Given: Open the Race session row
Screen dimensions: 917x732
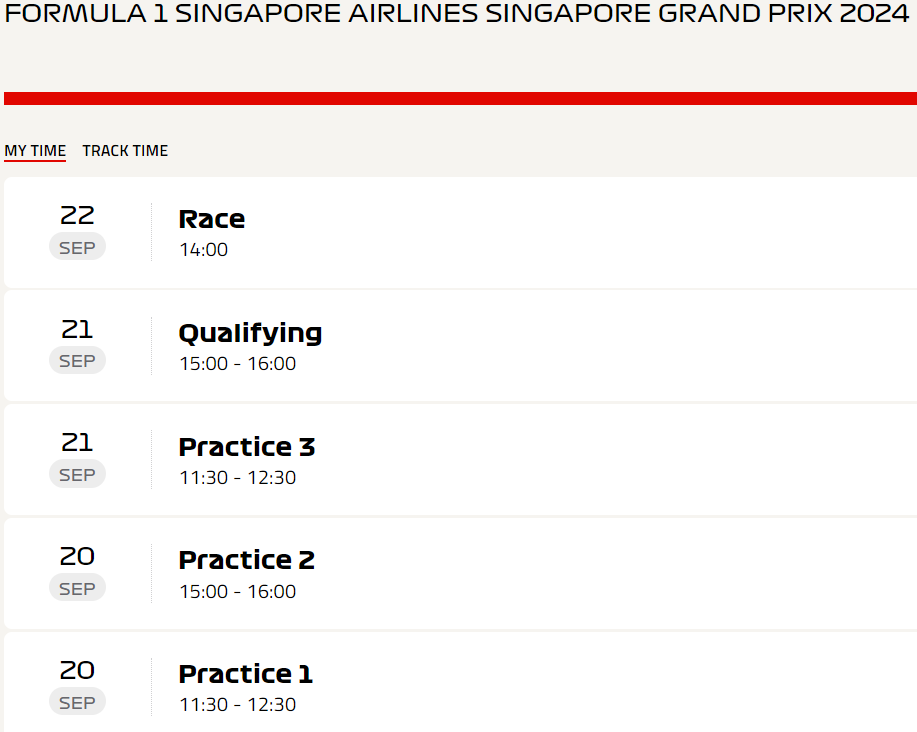Looking at the screenshot, I should coord(460,232).
